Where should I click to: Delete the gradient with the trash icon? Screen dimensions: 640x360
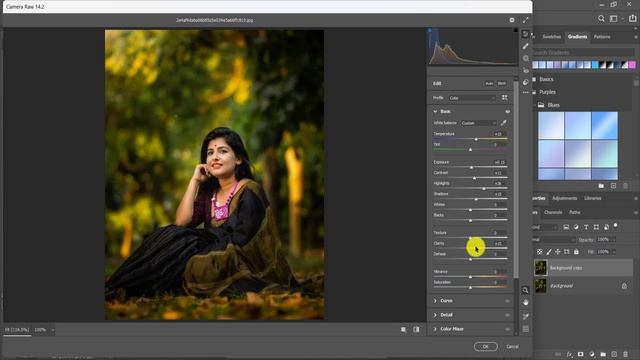tap(625, 186)
